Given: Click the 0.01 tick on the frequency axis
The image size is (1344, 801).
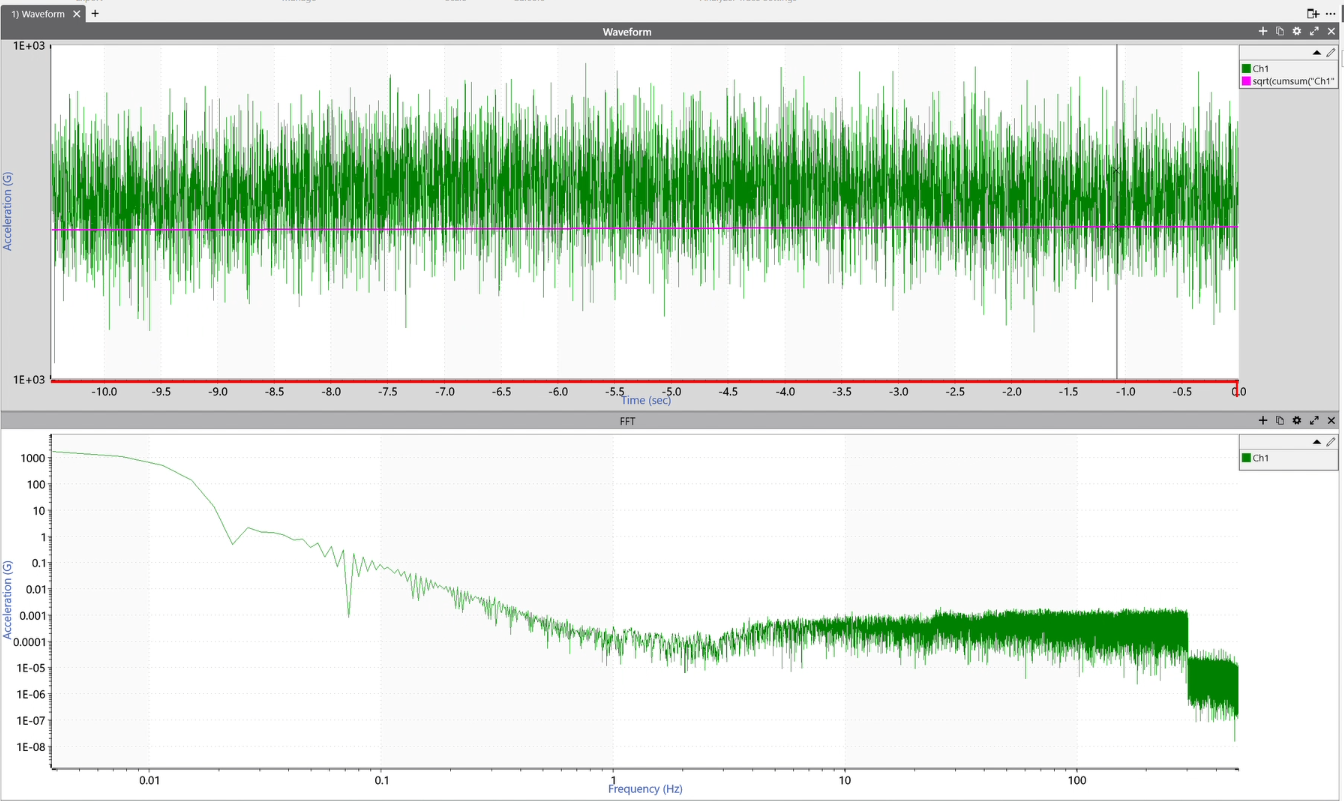Looking at the screenshot, I should [149, 779].
